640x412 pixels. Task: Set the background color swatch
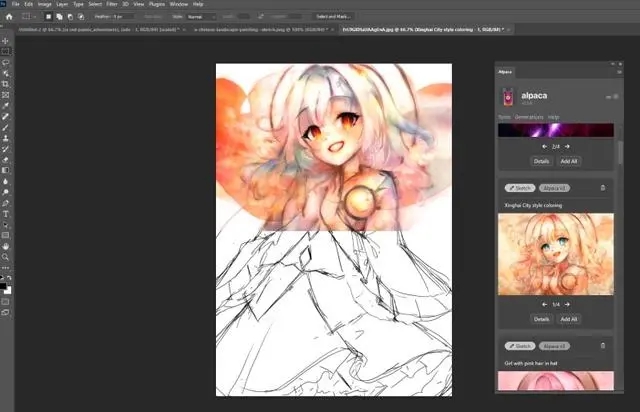8,290
